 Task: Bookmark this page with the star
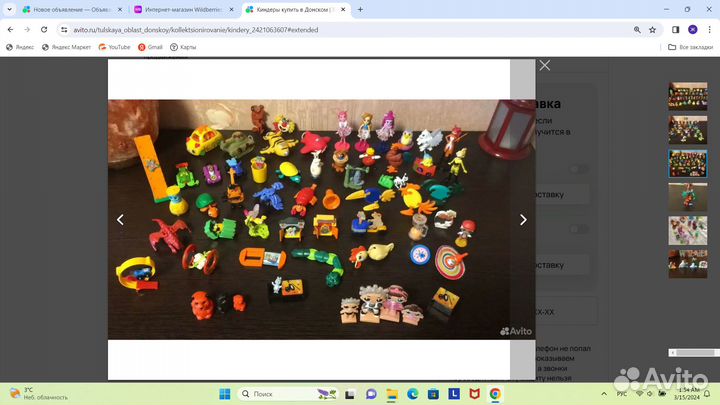click(x=652, y=29)
